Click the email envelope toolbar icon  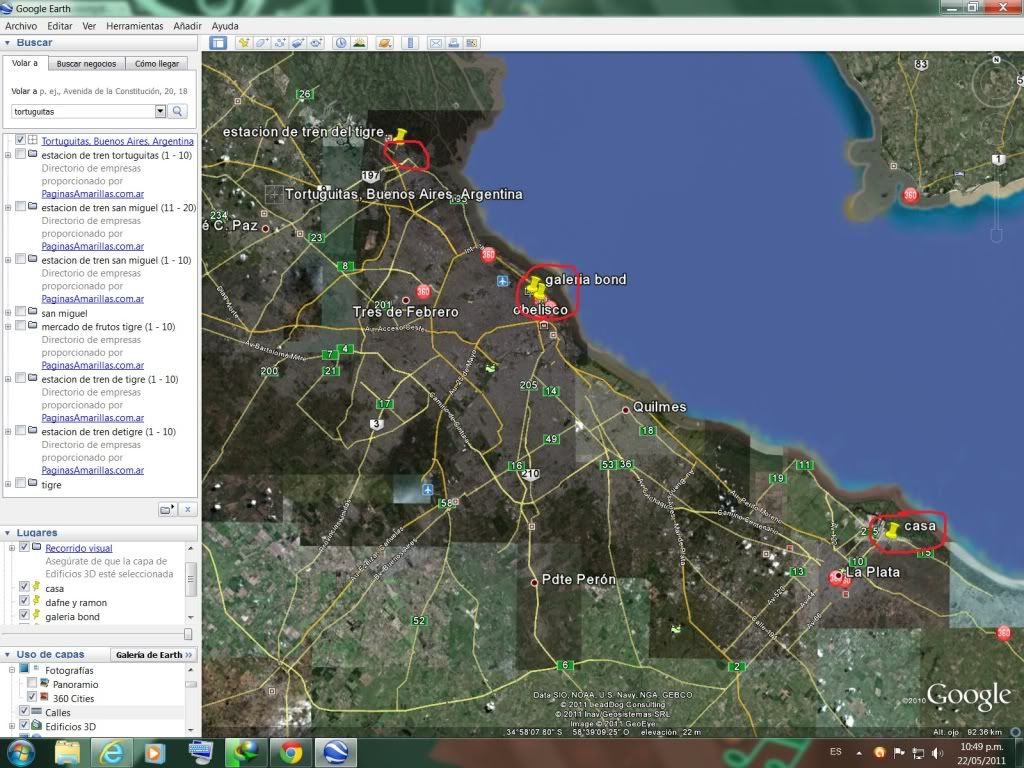436,43
